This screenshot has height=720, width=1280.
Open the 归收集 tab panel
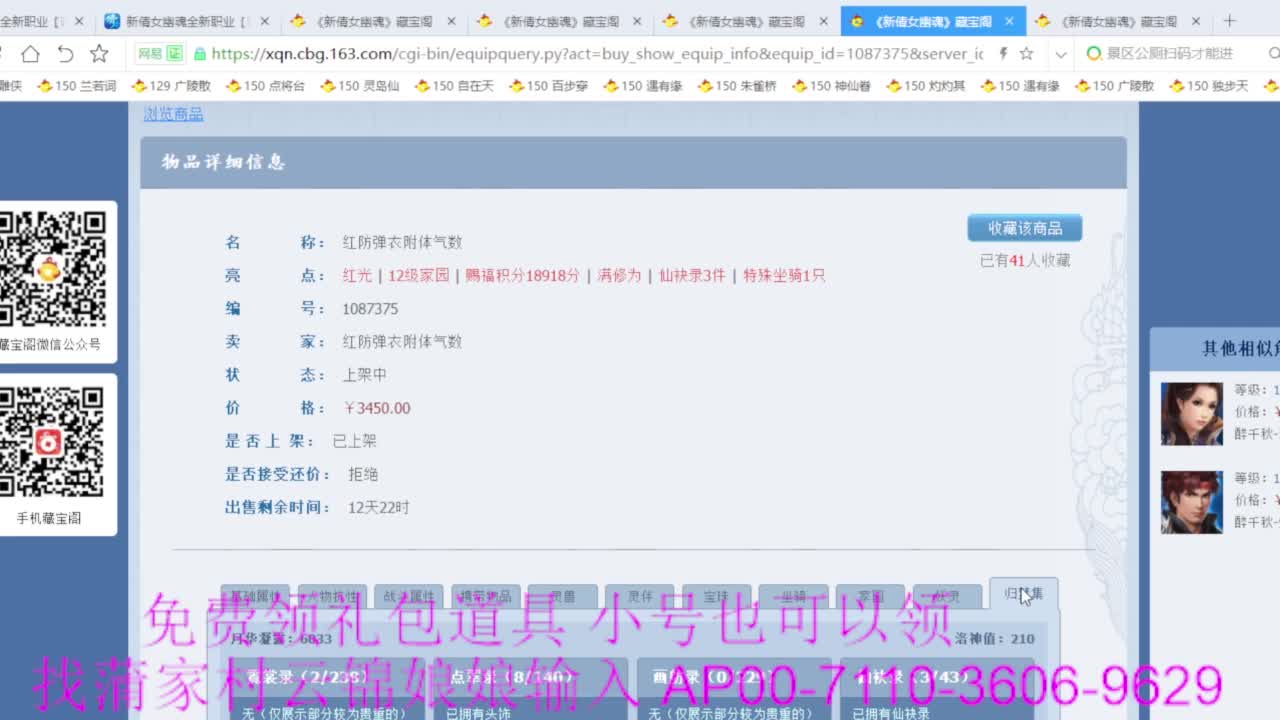[1023, 595]
